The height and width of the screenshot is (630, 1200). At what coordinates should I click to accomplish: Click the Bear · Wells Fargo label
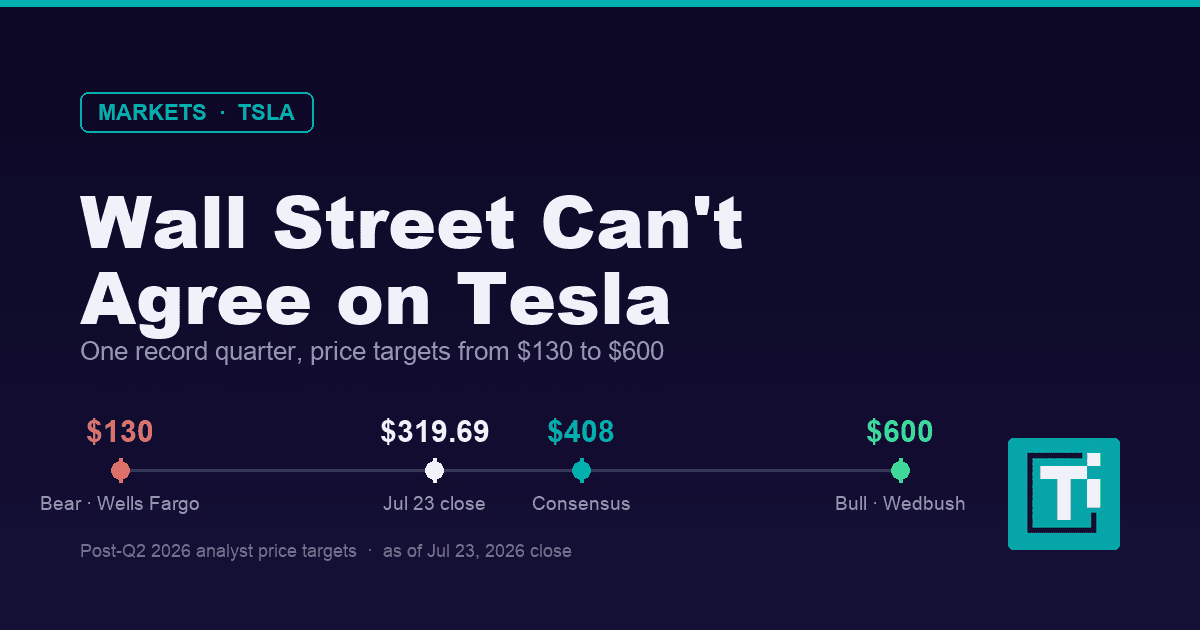120,504
